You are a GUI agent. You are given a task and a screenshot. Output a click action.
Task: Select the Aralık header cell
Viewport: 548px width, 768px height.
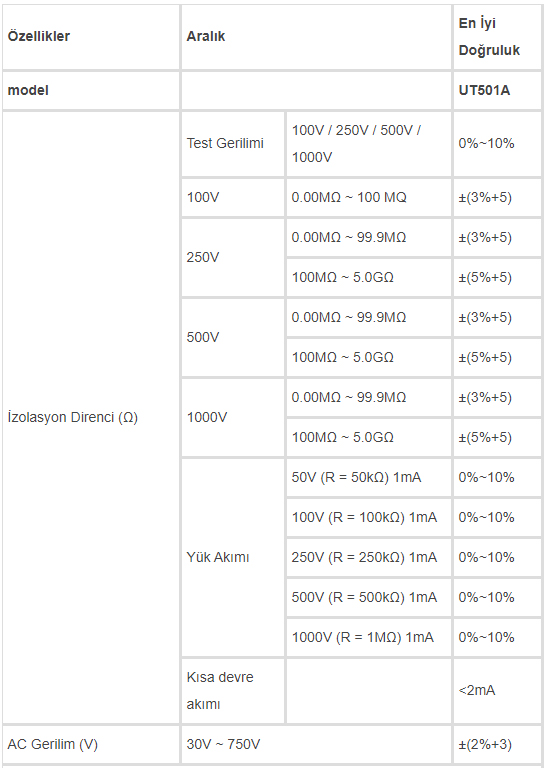pos(316,37)
